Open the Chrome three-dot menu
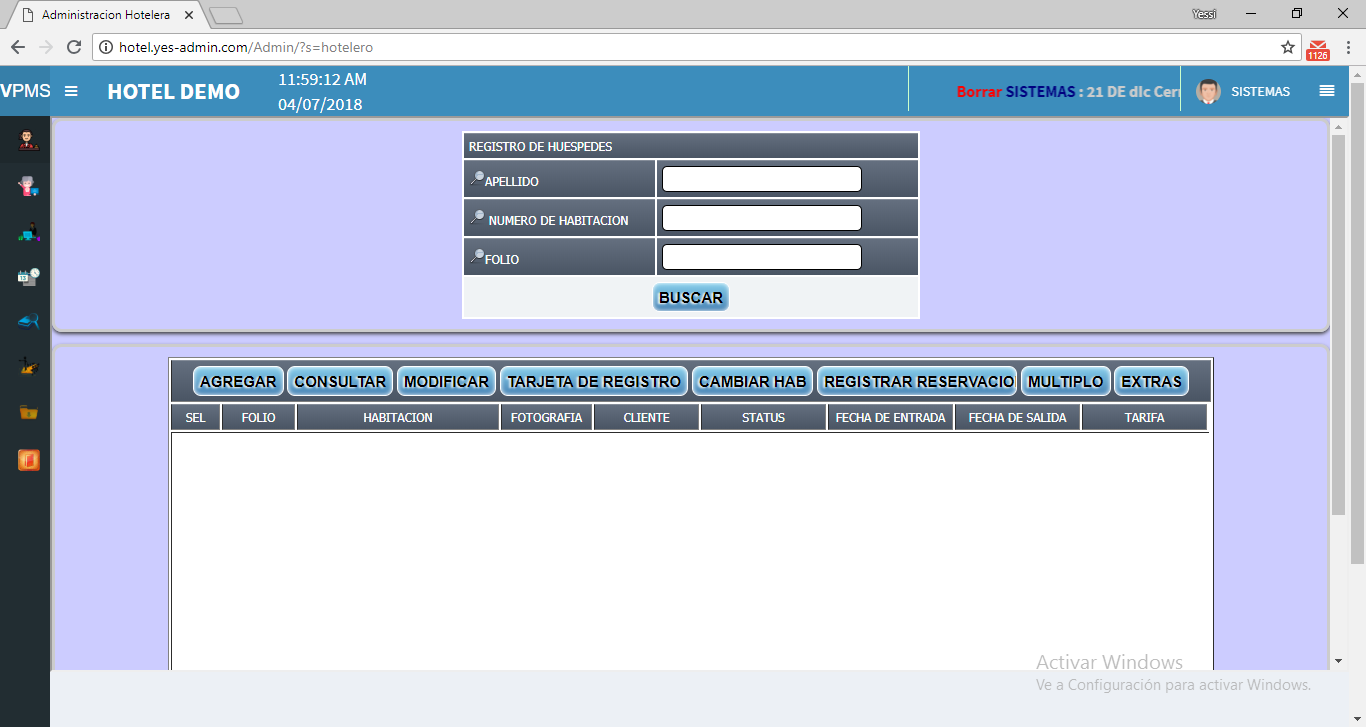The height and width of the screenshot is (727, 1366). 1348,47
